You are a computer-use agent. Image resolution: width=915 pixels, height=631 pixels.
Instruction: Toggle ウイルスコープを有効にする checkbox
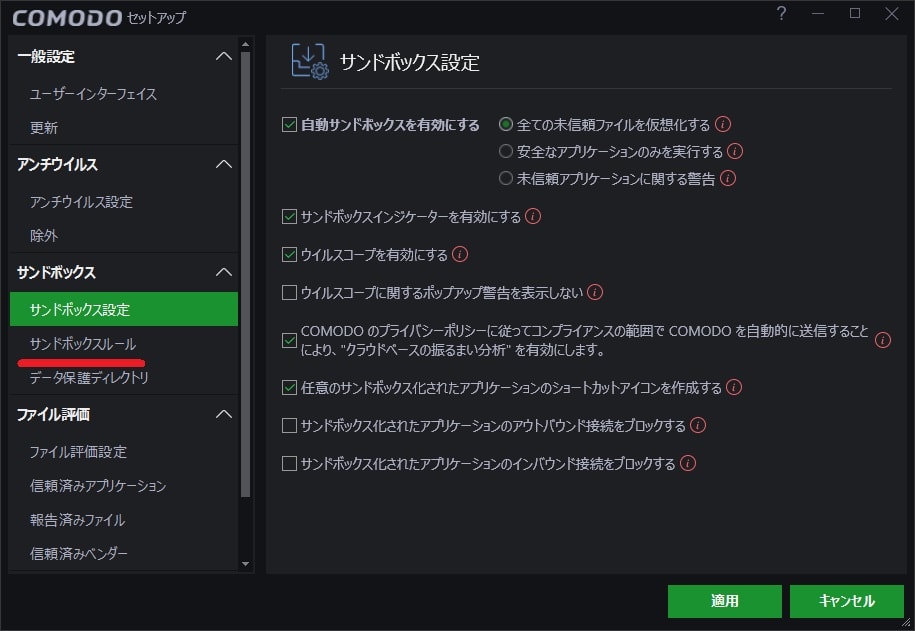289,255
